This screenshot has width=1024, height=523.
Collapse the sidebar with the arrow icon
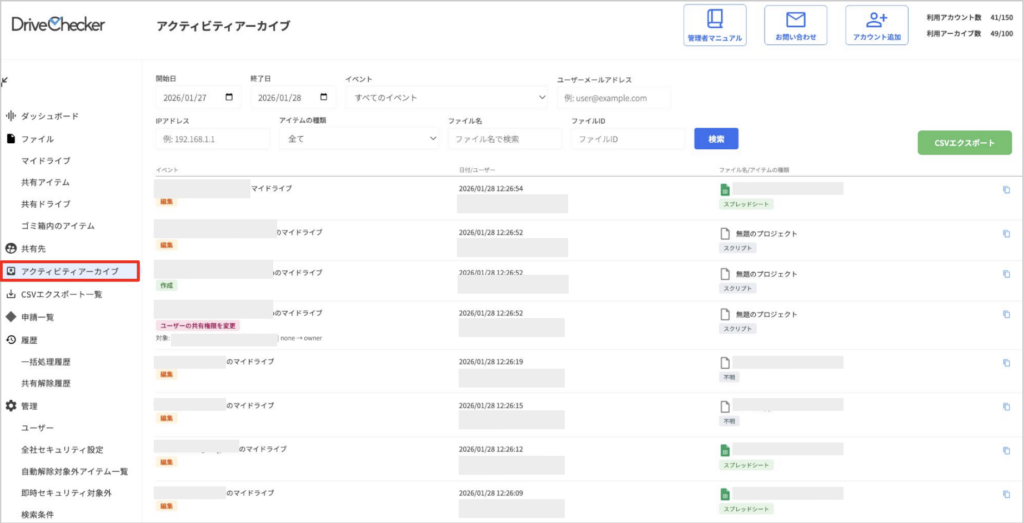tap(5, 82)
